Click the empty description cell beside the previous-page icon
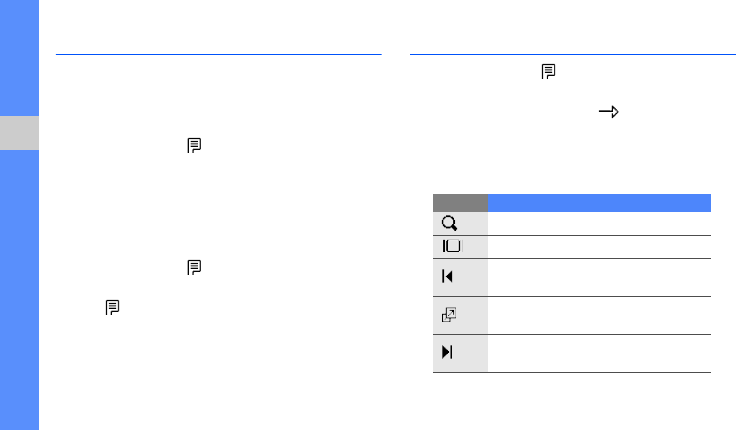 coord(599,277)
